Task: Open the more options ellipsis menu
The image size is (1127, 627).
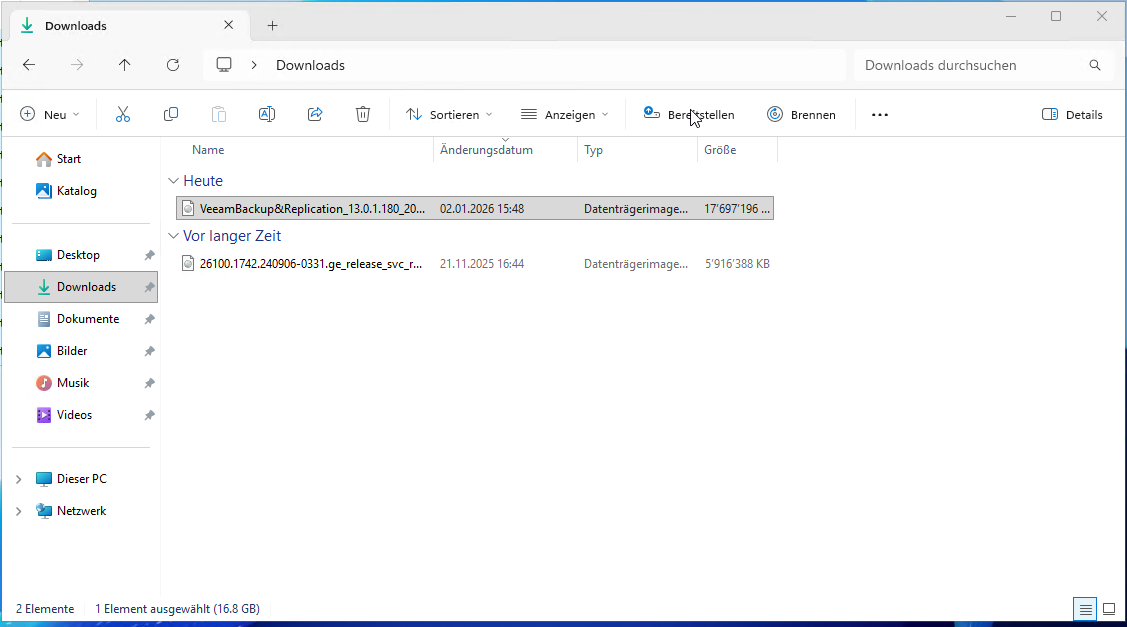Action: [879, 115]
